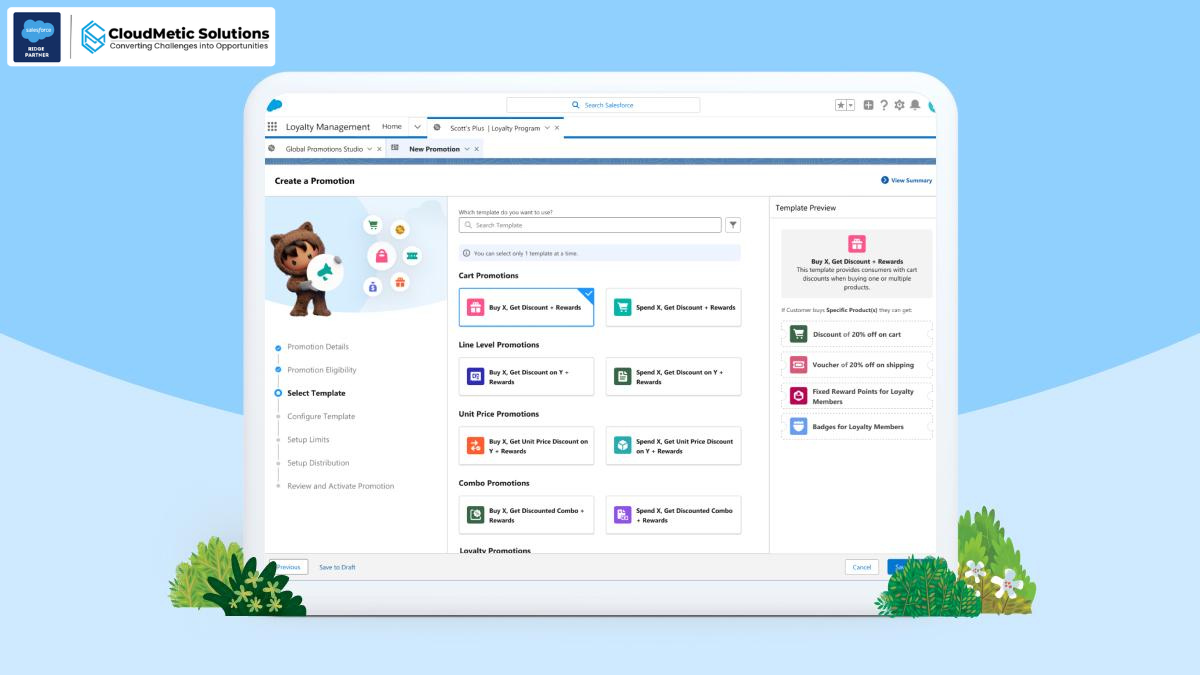Screen dimensions: 1200x675
Task: Select Buy X, Get Discounted Combo card
Action: pos(526,515)
